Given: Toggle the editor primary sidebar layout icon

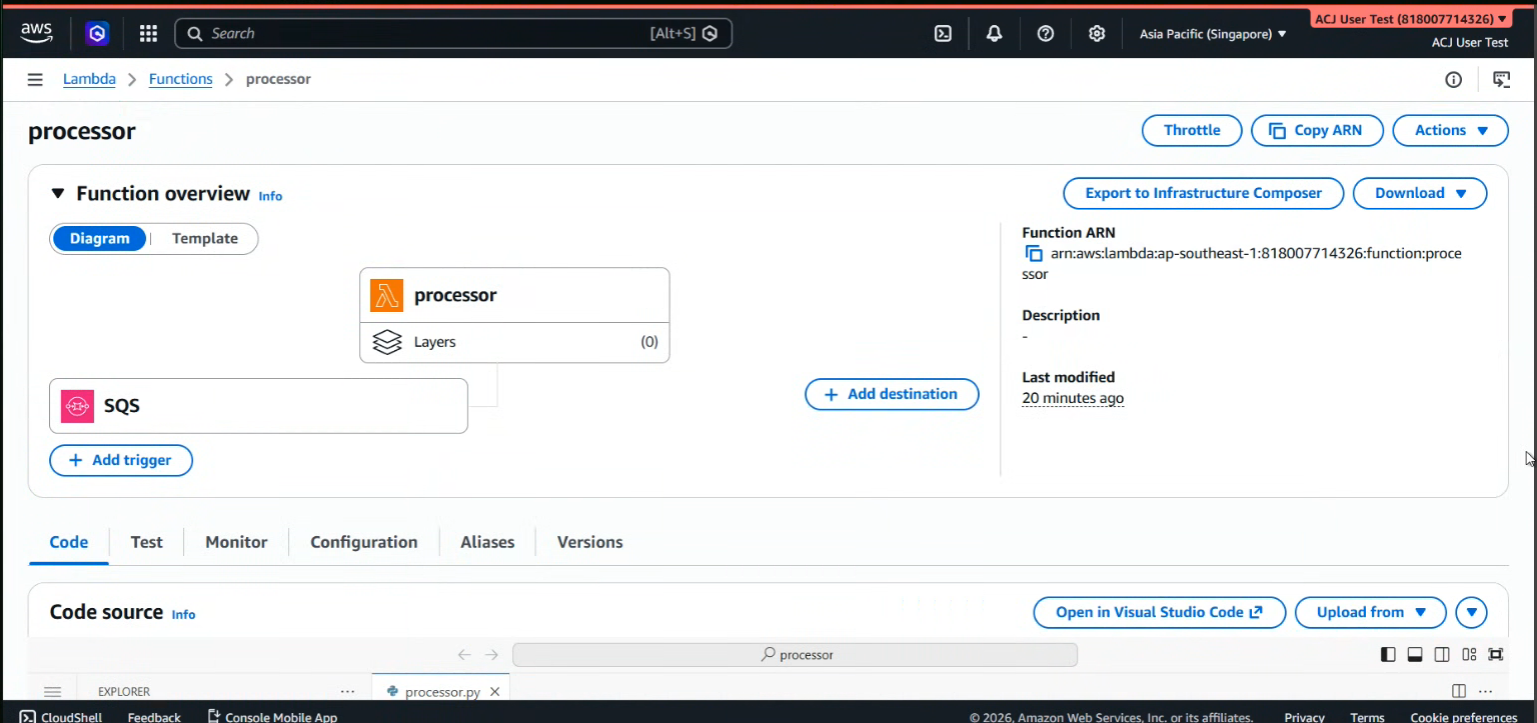Looking at the screenshot, I should (1388, 655).
